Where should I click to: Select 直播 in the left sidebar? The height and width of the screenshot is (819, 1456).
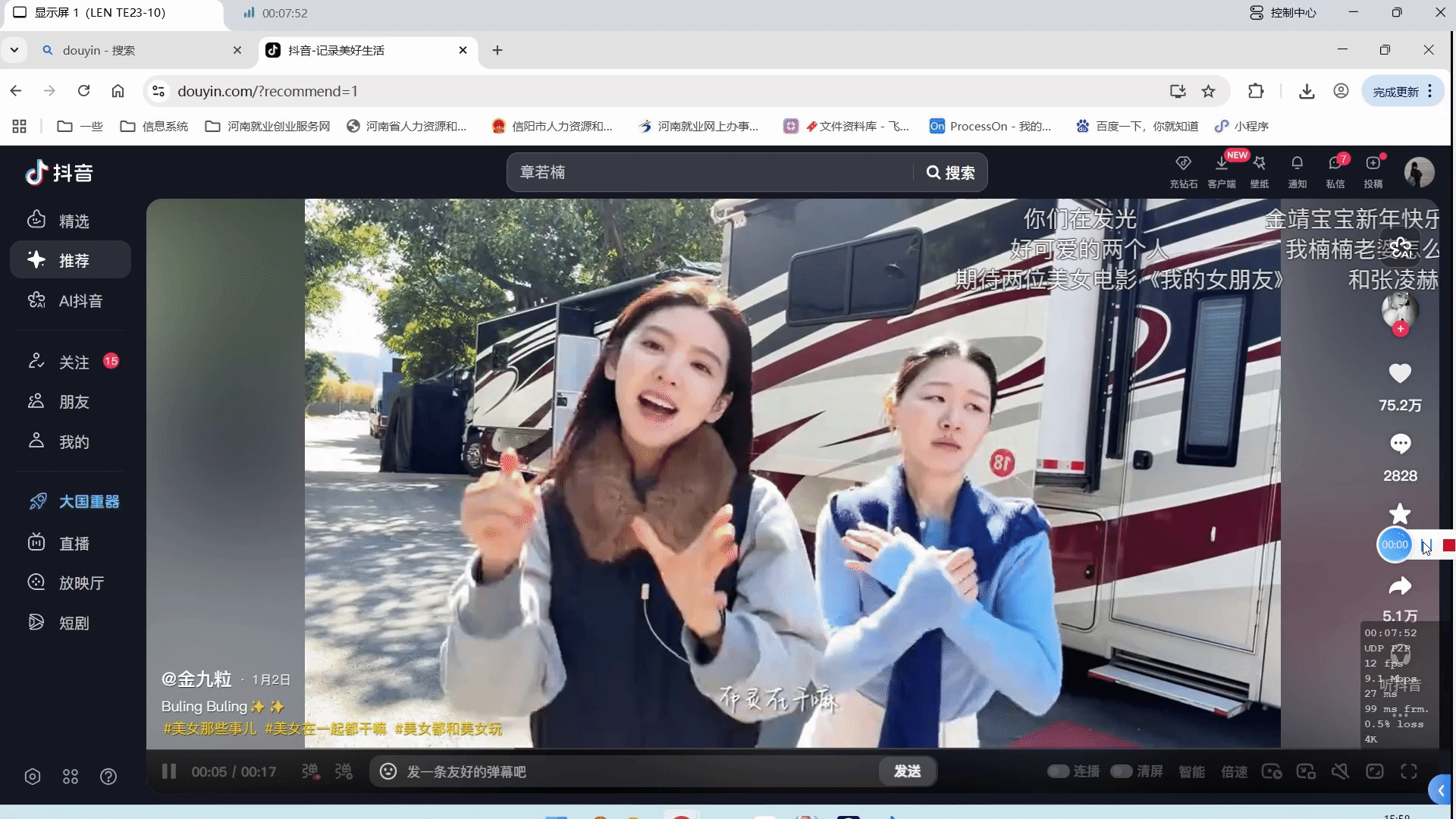click(74, 543)
